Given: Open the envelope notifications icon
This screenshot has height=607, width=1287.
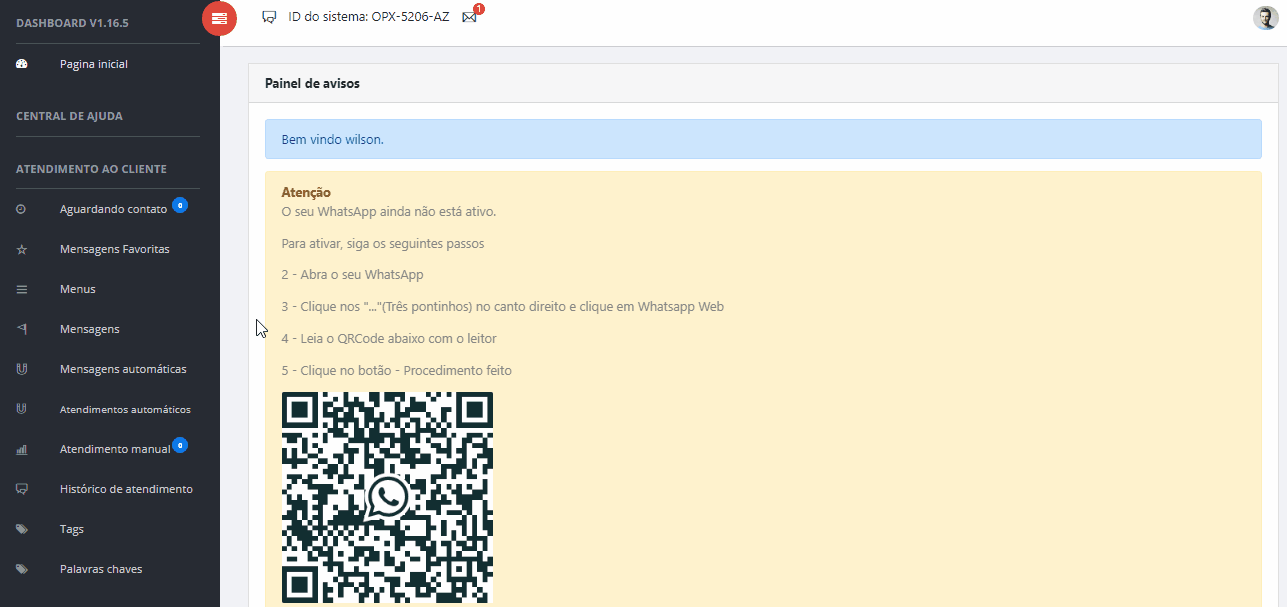Looking at the screenshot, I should (x=469, y=17).
